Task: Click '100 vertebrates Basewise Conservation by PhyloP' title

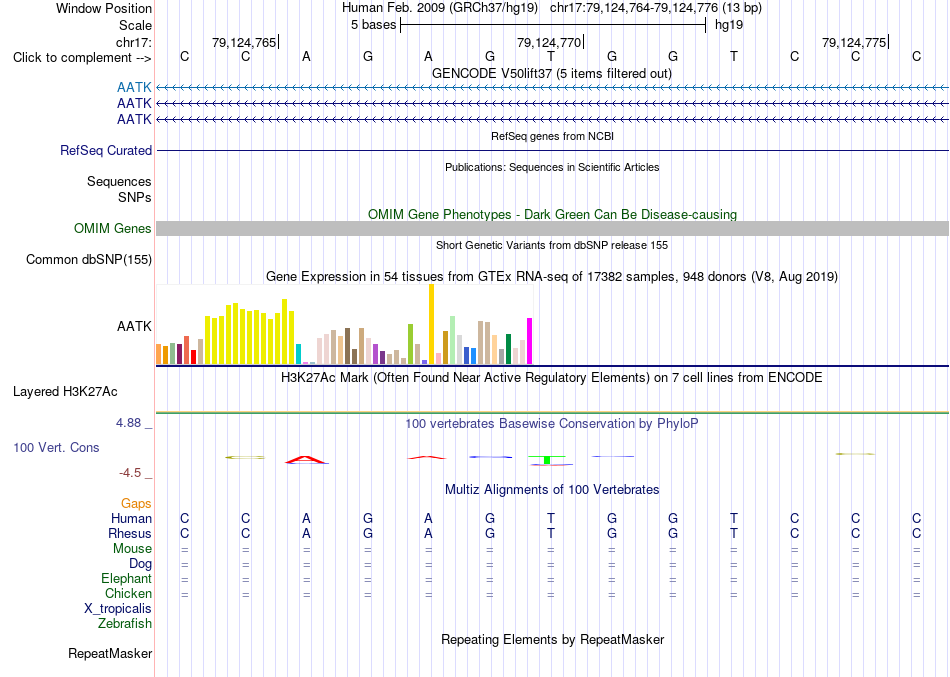Action: [x=552, y=424]
